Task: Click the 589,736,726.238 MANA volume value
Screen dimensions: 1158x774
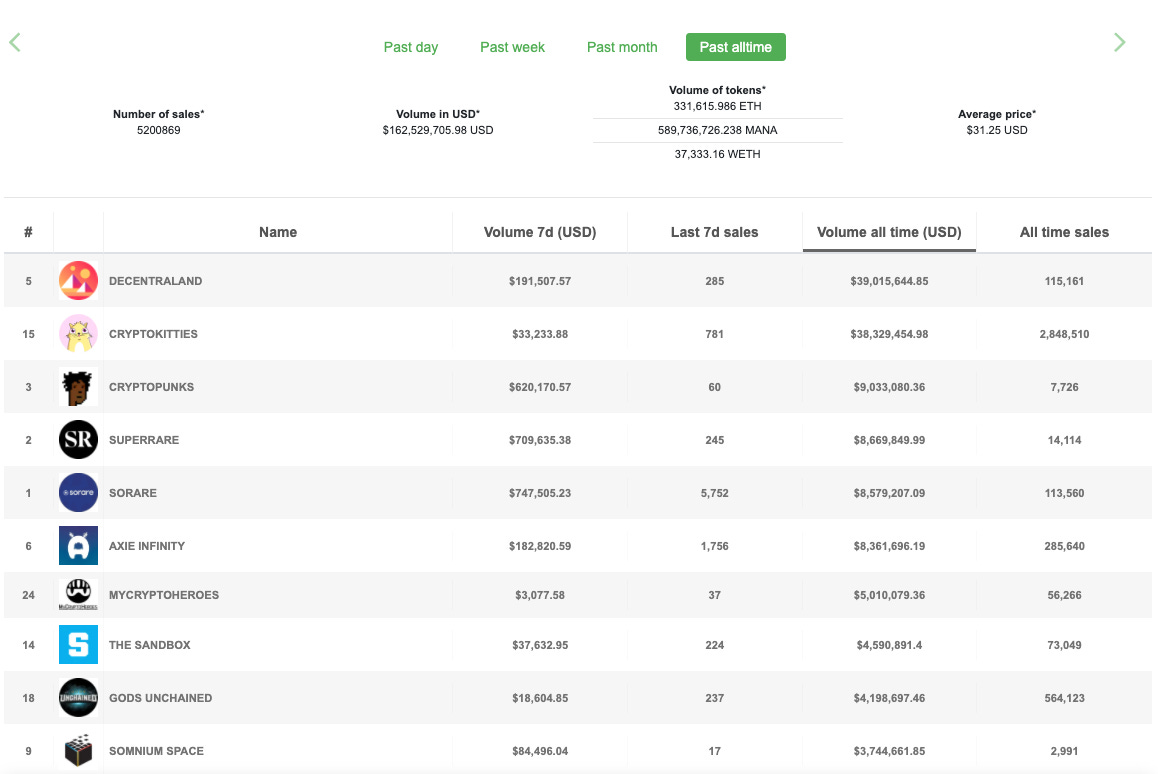Action: click(717, 130)
